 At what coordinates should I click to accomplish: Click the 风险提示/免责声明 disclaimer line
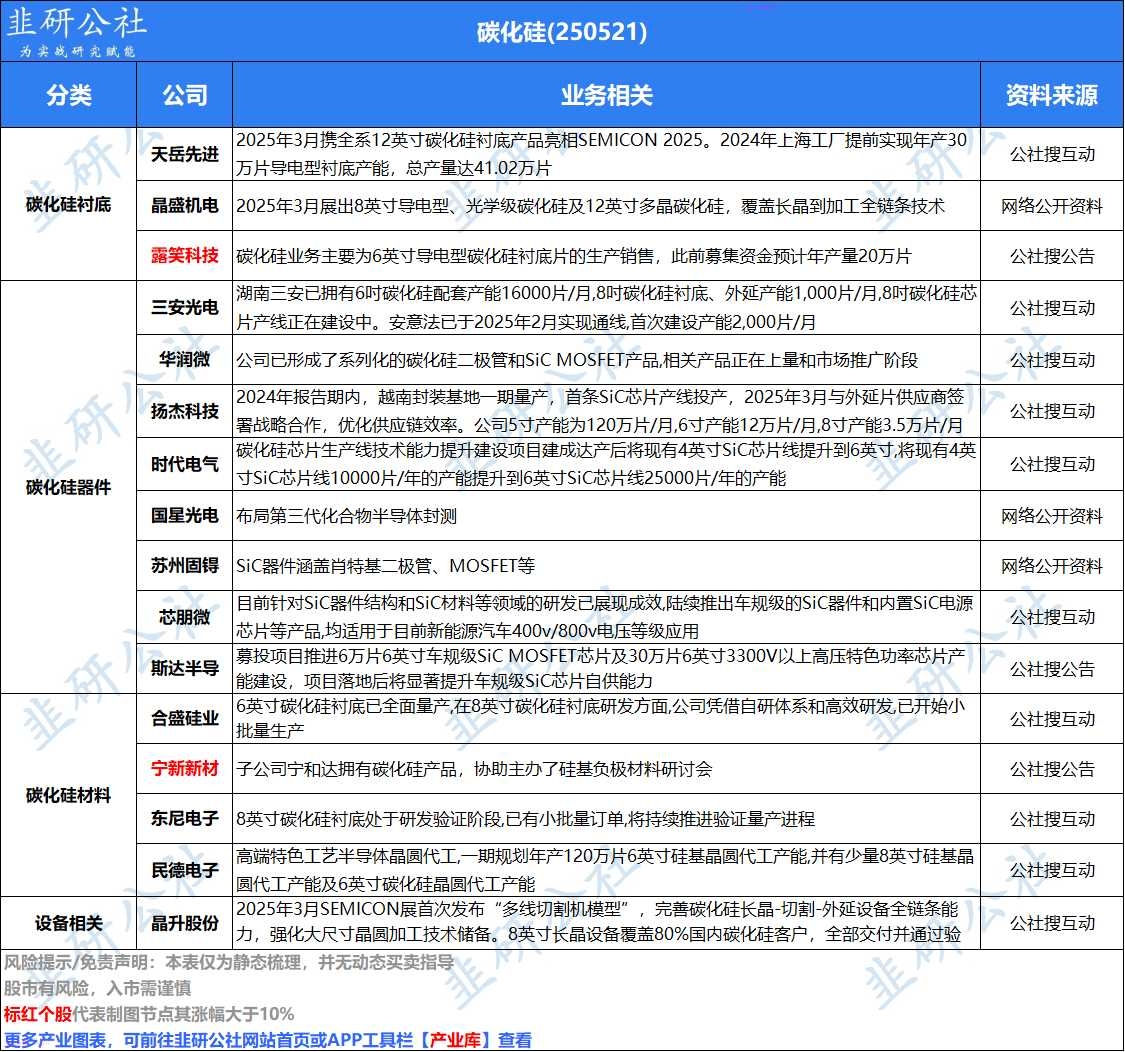[x=229, y=962]
